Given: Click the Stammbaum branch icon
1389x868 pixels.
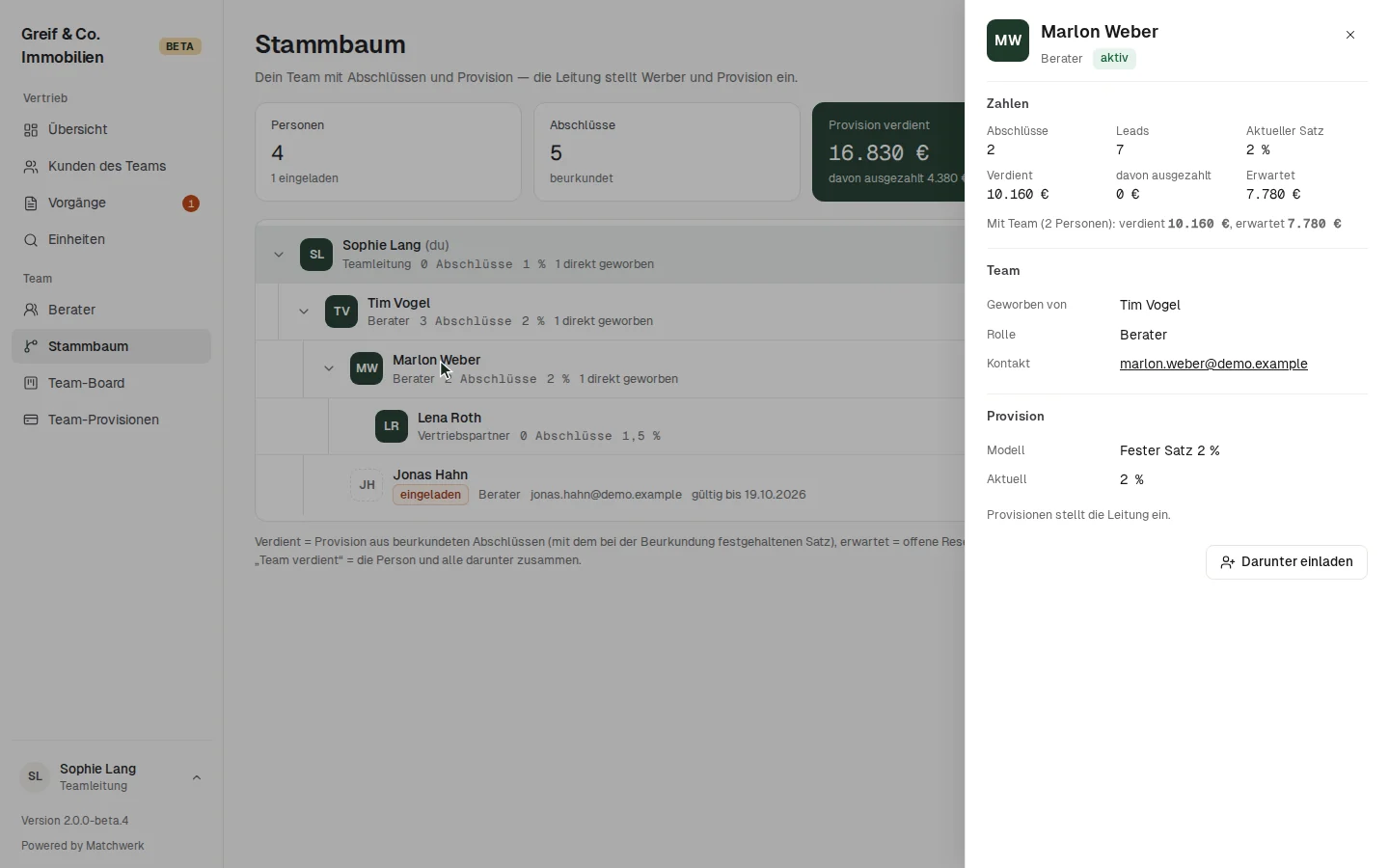Looking at the screenshot, I should coord(31,347).
